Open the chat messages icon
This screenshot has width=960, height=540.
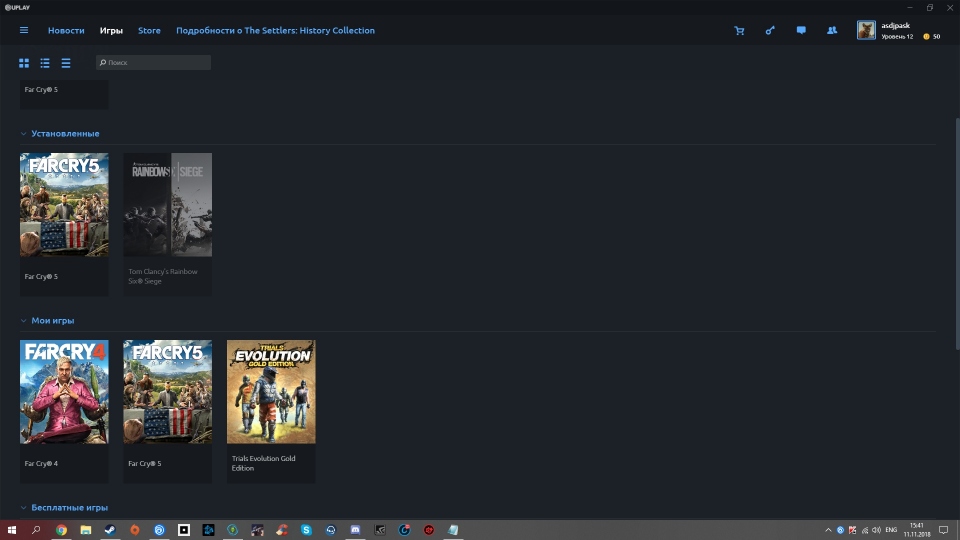click(801, 31)
